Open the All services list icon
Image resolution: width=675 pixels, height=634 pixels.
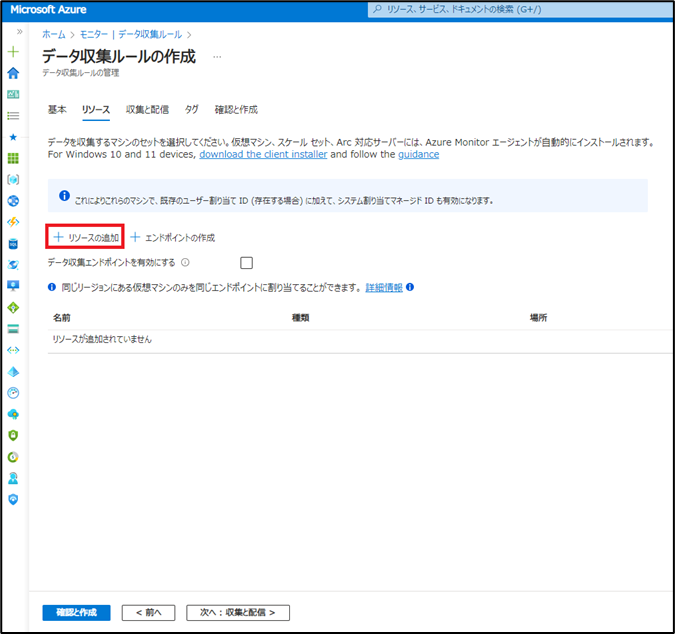pos(13,115)
